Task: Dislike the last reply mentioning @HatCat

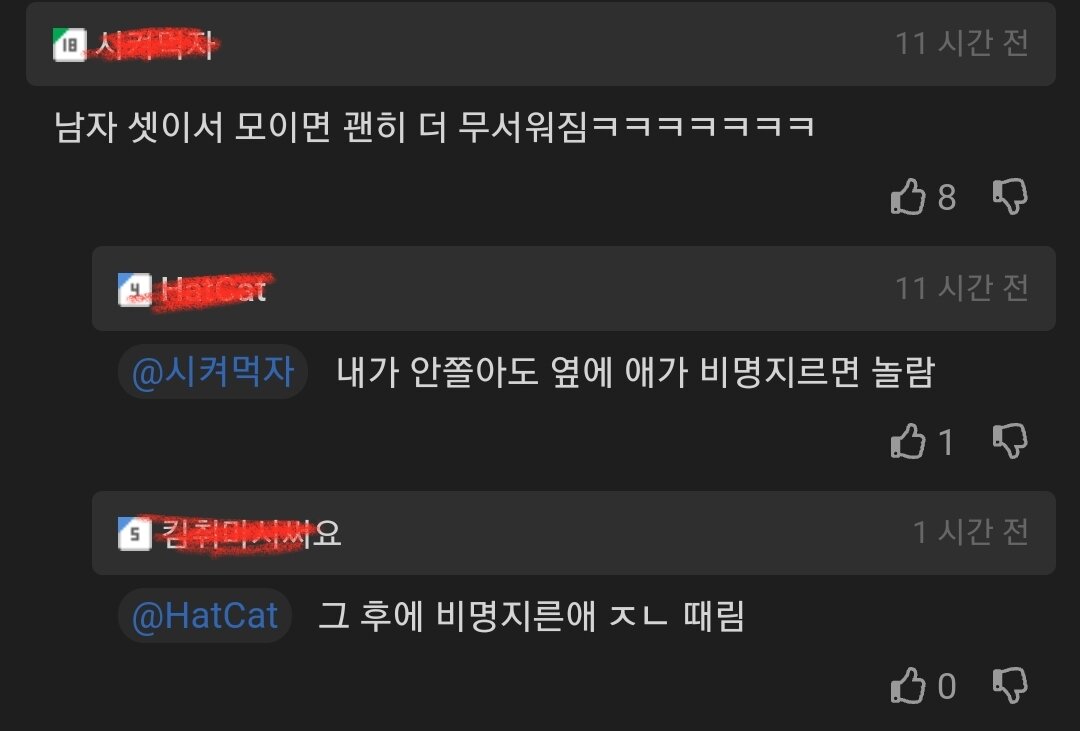Action: click(x=1010, y=686)
